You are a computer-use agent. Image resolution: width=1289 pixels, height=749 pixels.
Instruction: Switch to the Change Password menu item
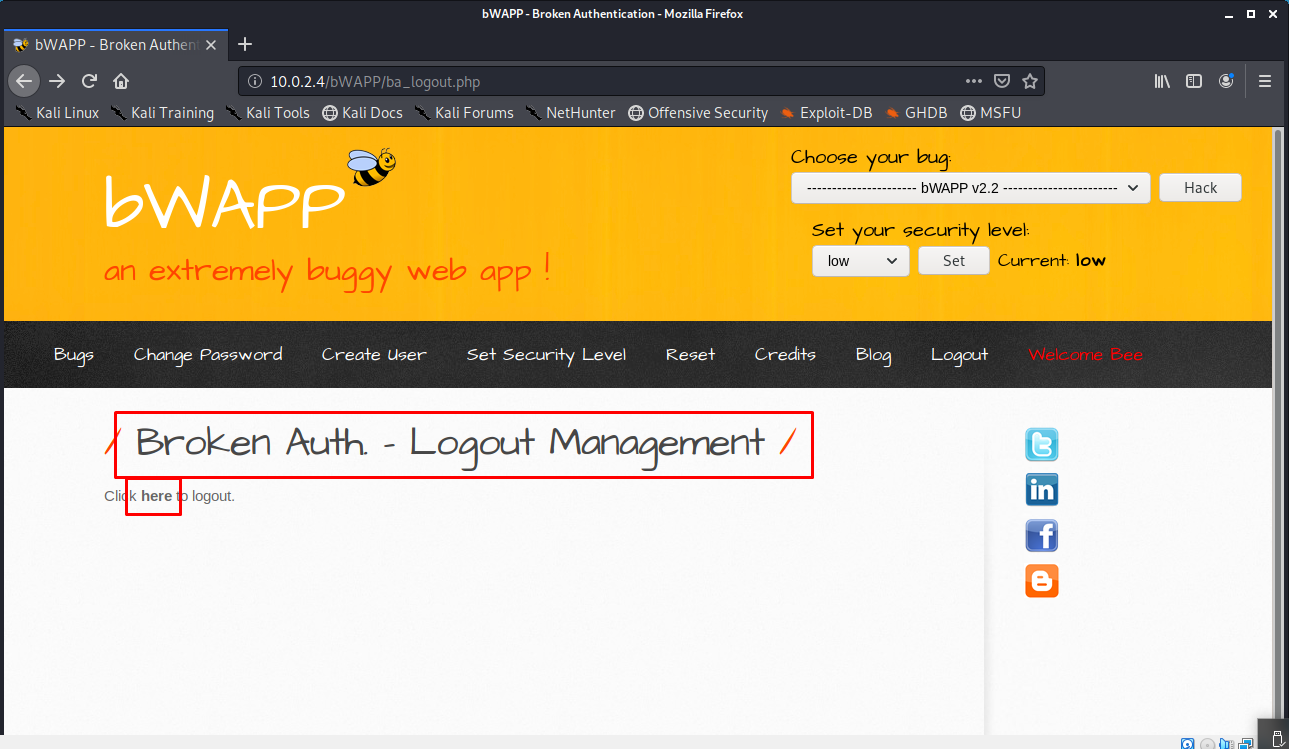(207, 354)
